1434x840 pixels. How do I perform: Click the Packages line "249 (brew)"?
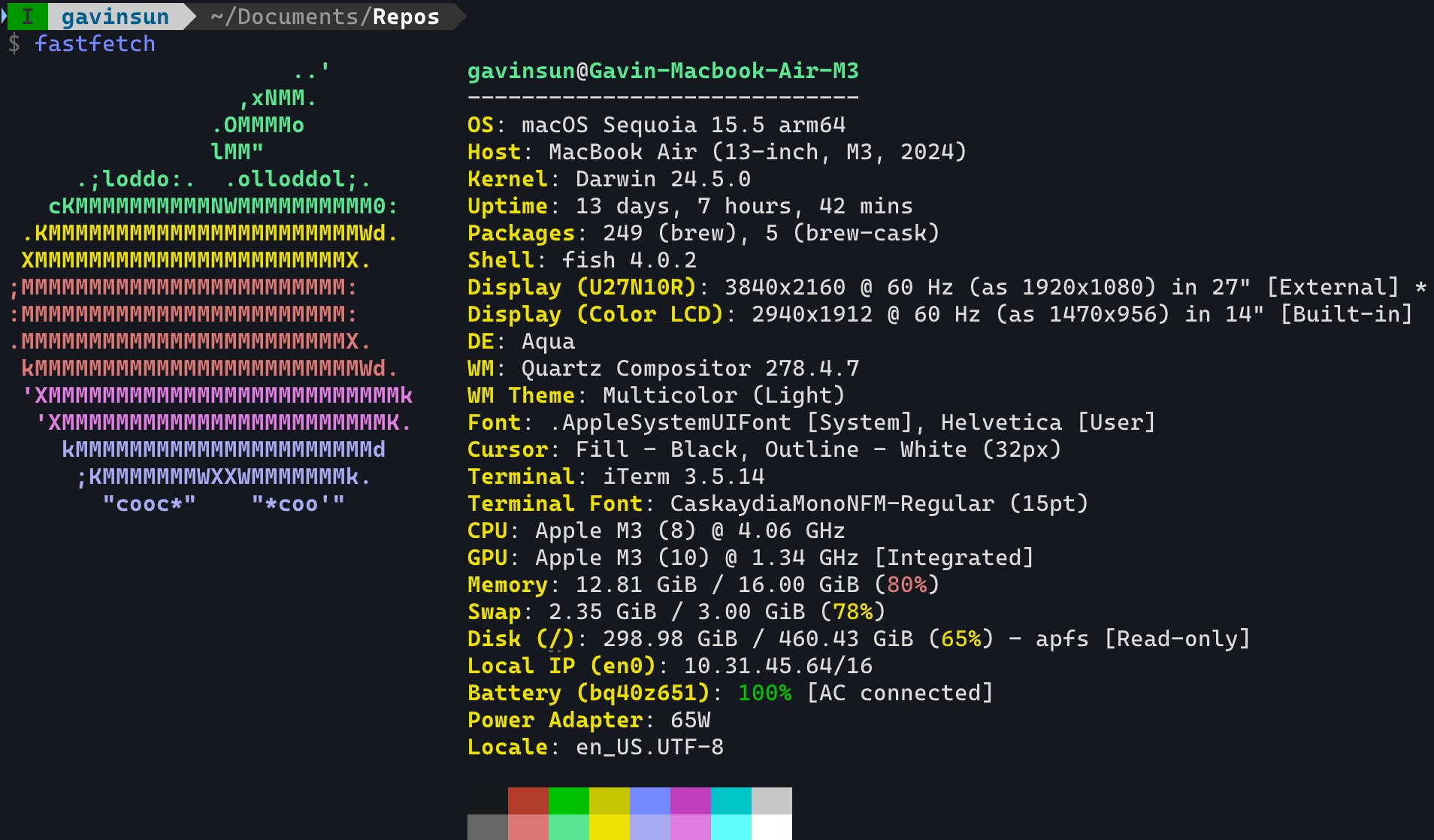[703, 233]
